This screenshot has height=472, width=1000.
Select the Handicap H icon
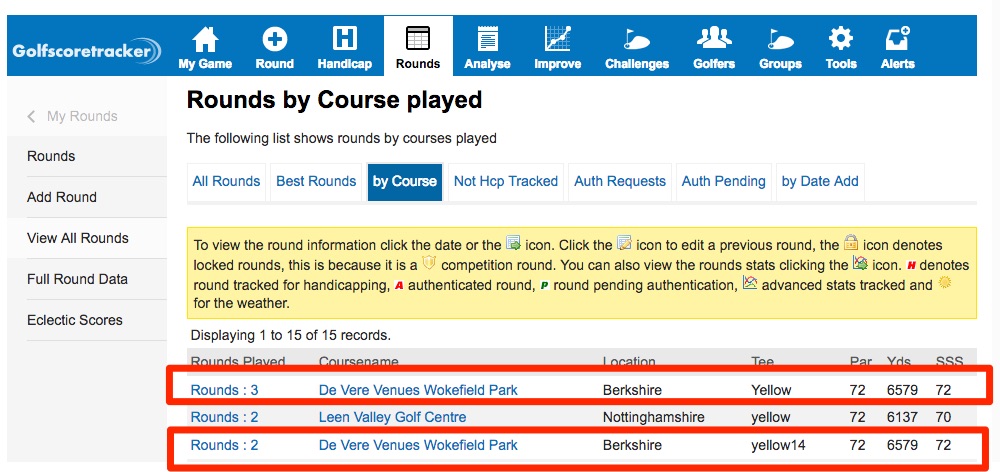pos(344,39)
